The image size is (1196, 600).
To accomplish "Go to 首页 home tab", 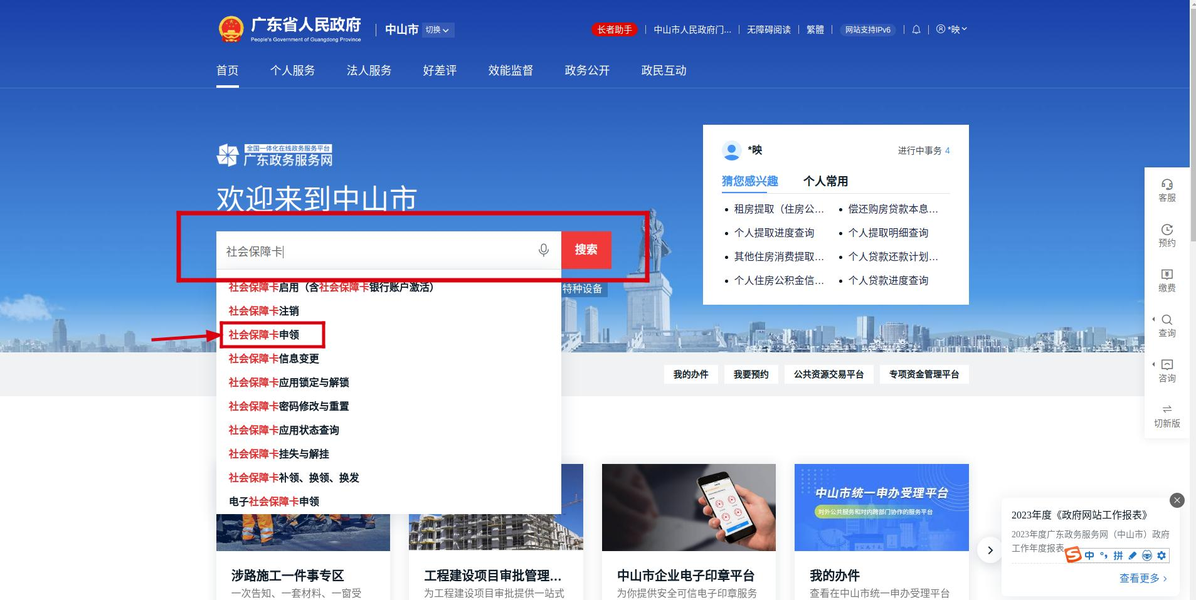I will coord(227,70).
